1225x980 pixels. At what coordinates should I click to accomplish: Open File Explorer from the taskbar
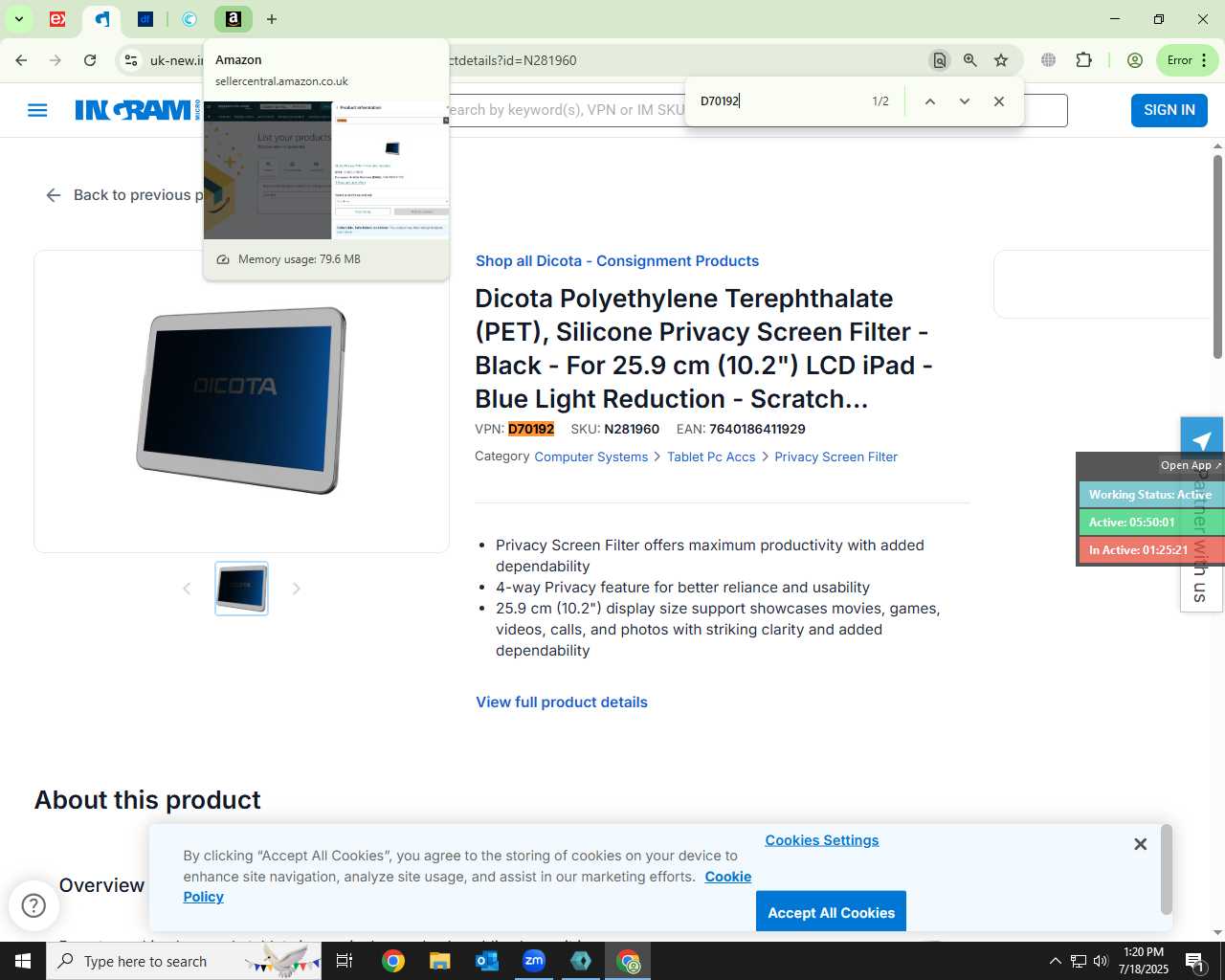pyautogui.click(x=439, y=961)
